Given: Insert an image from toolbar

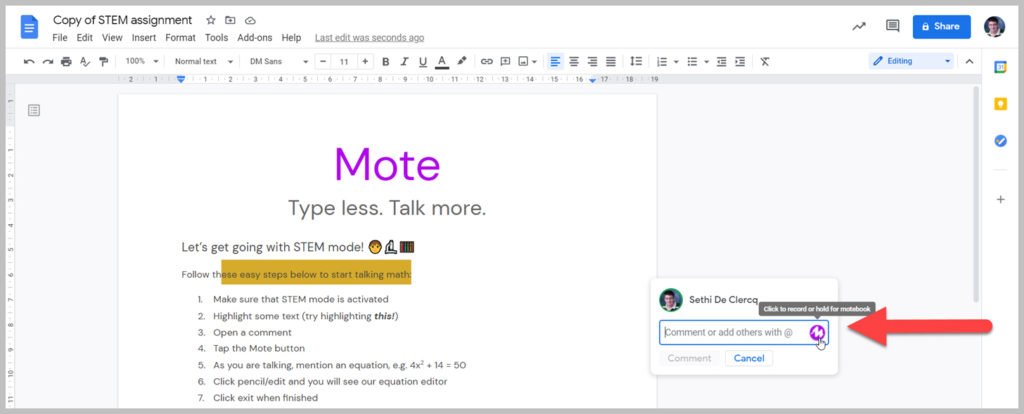Looking at the screenshot, I should point(523,61).
